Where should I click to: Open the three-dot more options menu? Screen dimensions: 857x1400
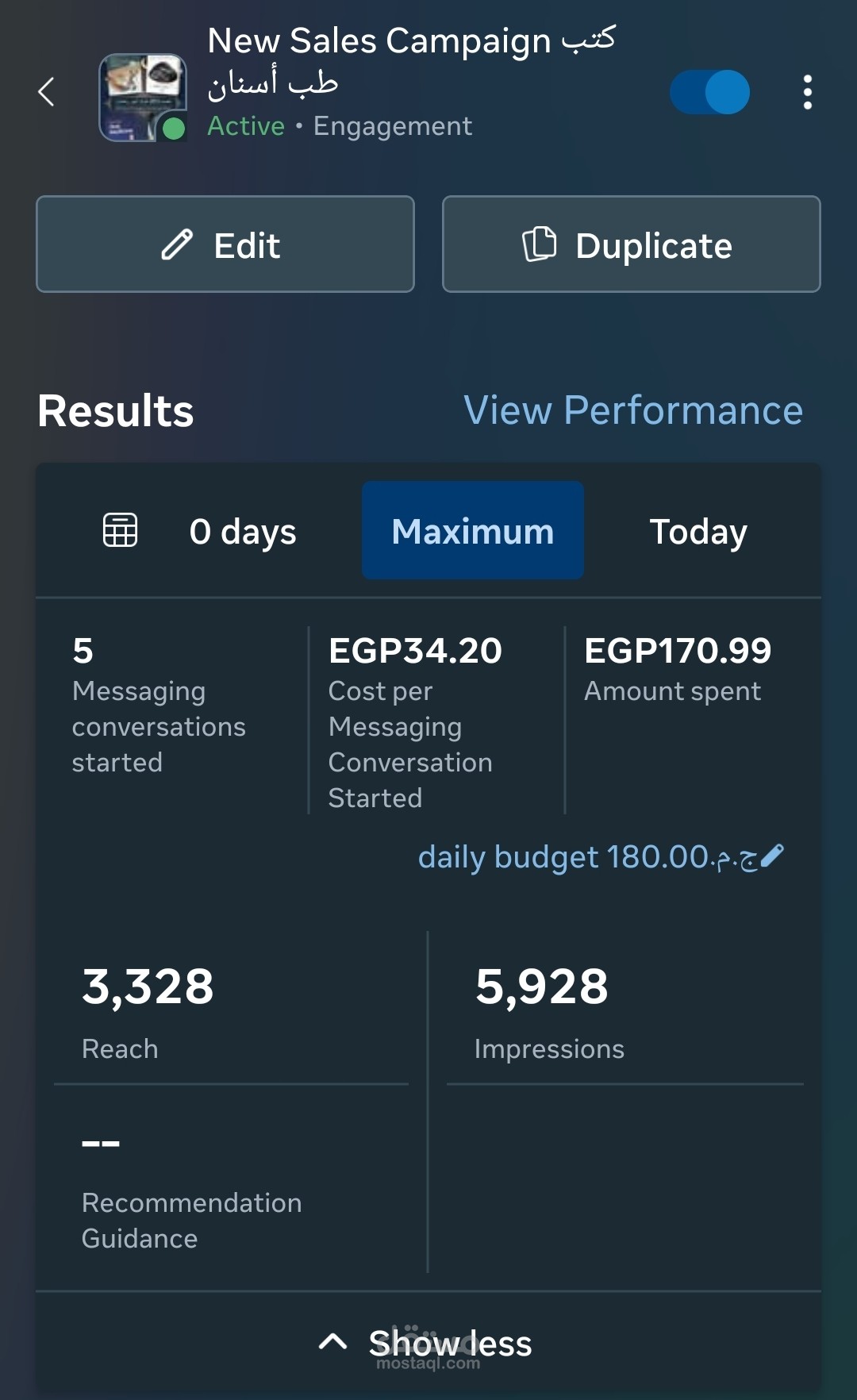807,92
